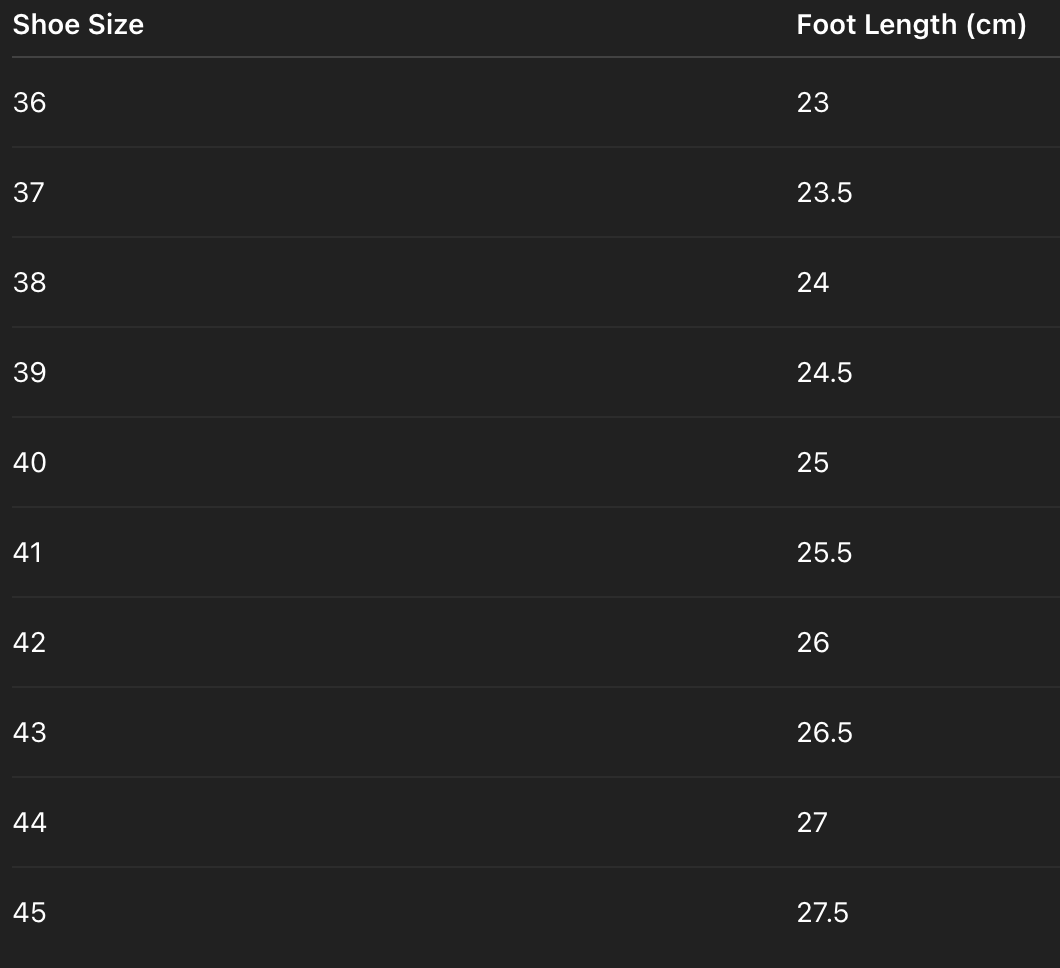Select the 23 foot length cell
The width and height of the screenshot is (1060, 968).
tap(813, 102)
